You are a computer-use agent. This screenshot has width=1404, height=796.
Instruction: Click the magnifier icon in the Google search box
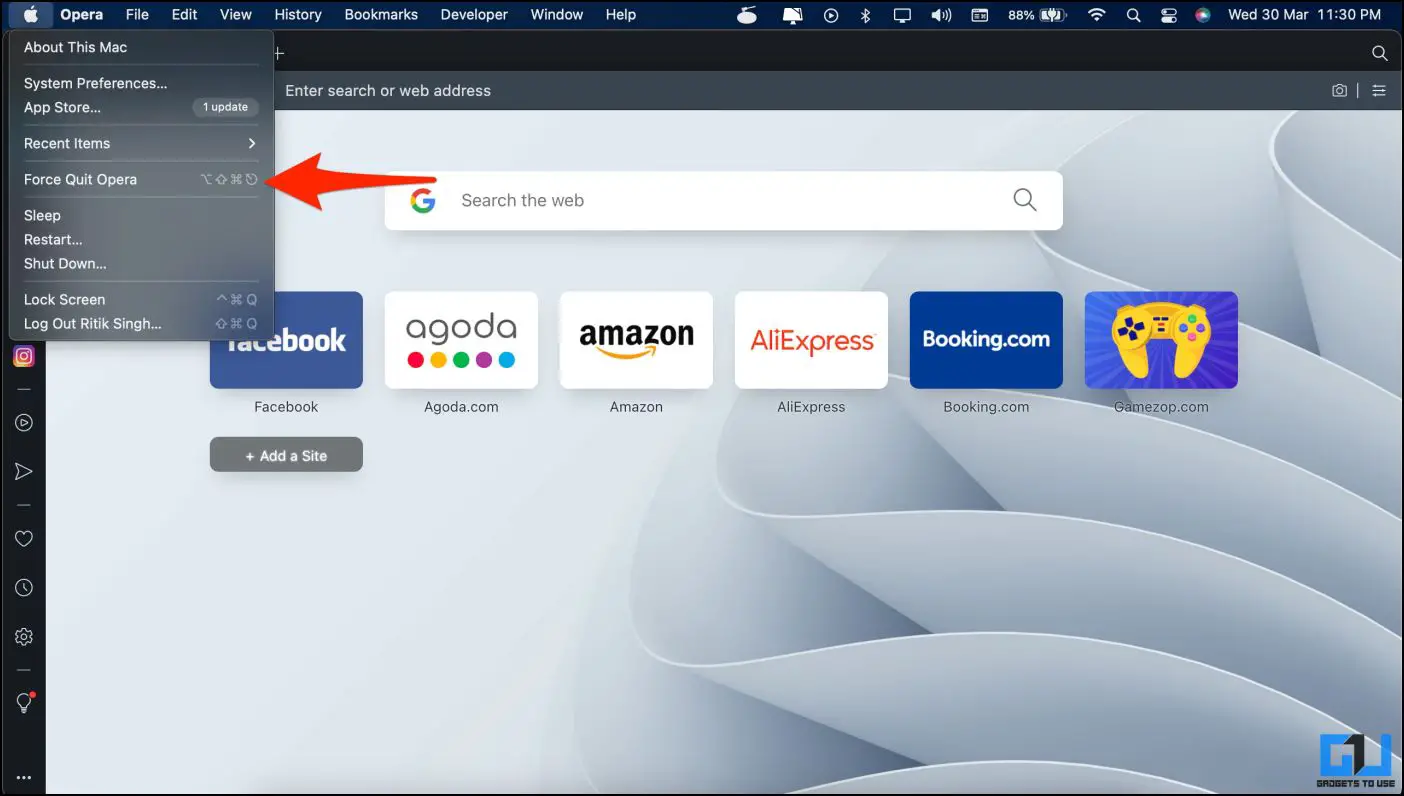coord(1025,200)
